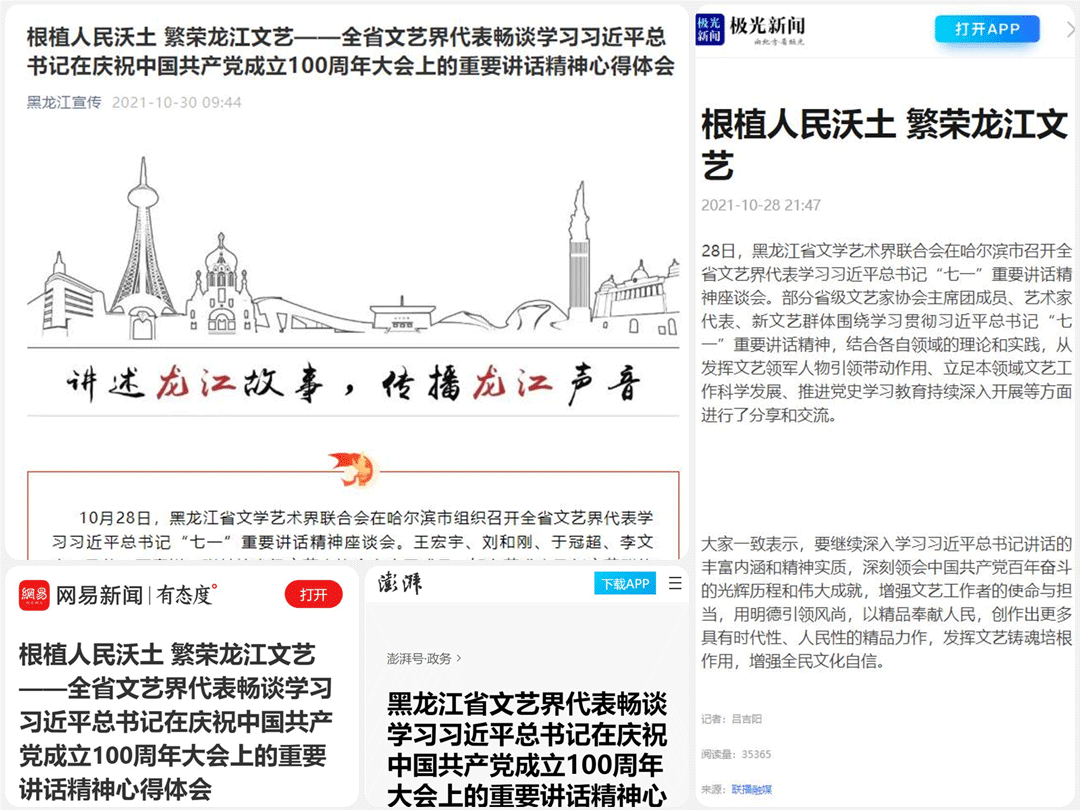The width and height of the screenshot is (1080, 810).
Task: Open the headline 根植人民沃土 繁荣龙江文艺 in 极光新闻
Action: point(880,140)
